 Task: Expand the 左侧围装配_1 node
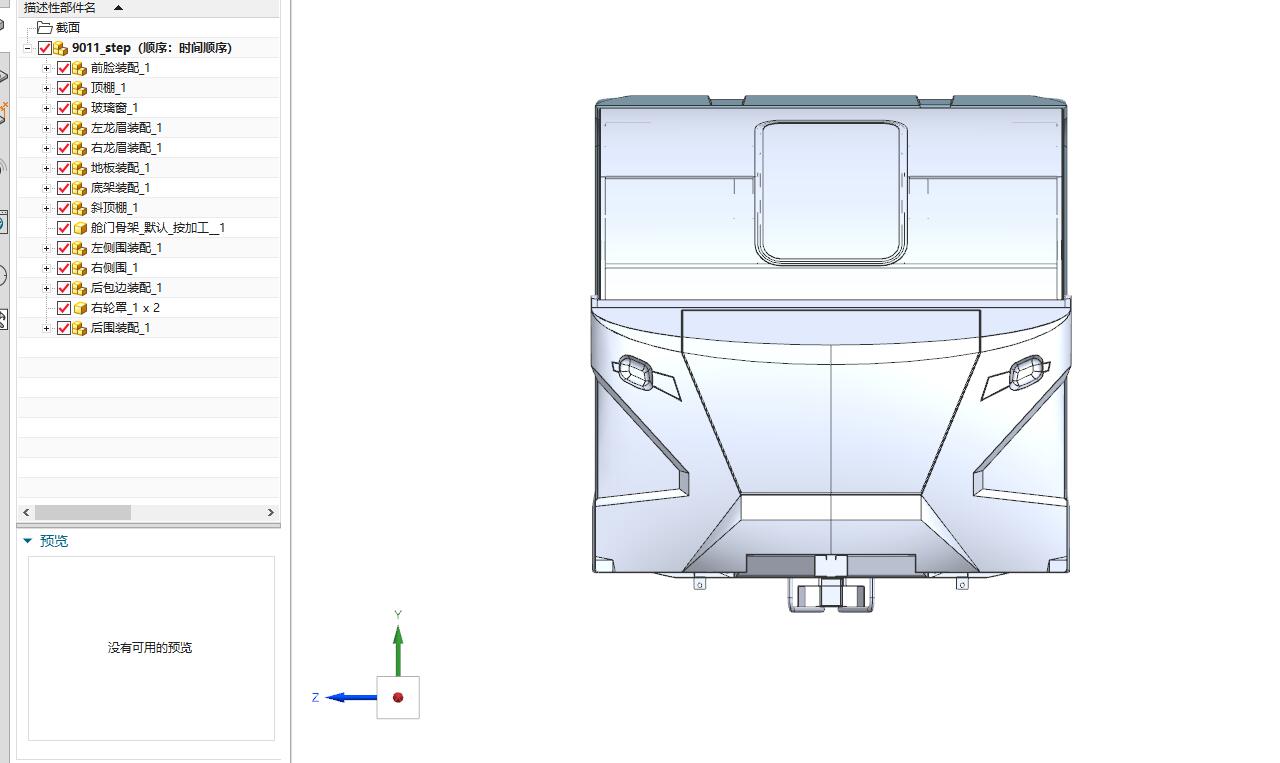tap(46, 248)
